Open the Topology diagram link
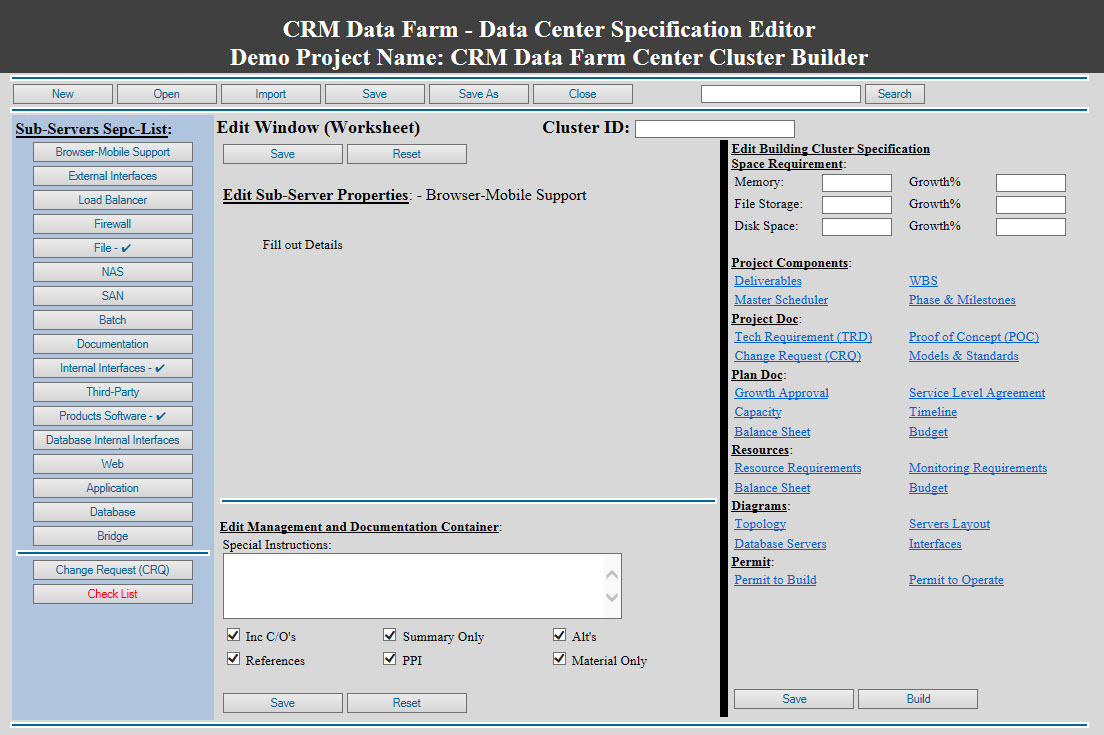 pos(760,524)
